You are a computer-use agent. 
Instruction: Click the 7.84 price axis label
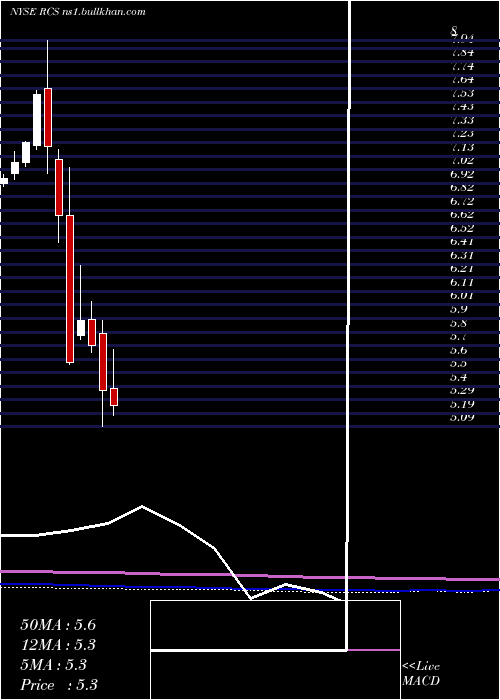coord(462,53)
